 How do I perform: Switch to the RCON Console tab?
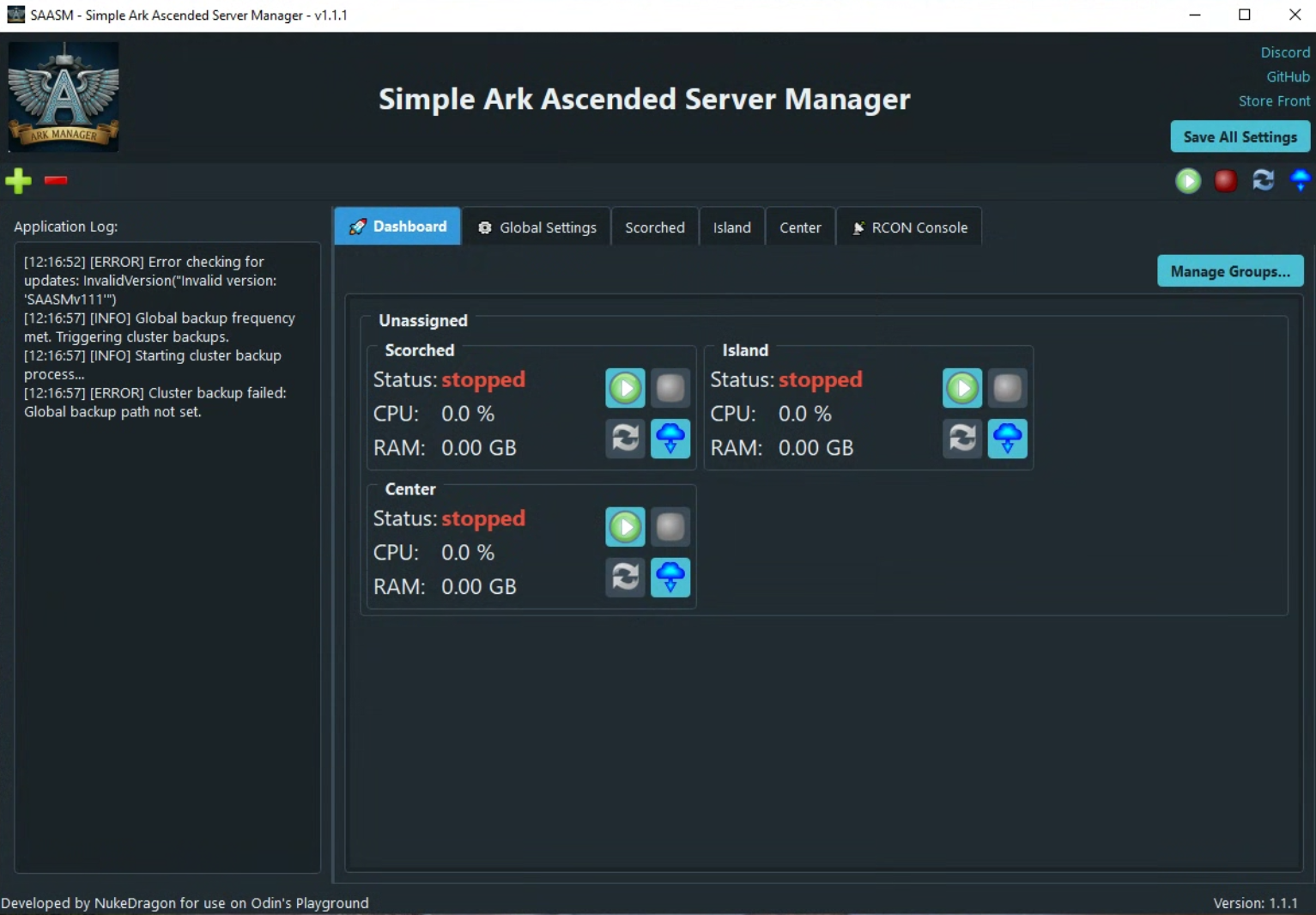click(909, 227)
